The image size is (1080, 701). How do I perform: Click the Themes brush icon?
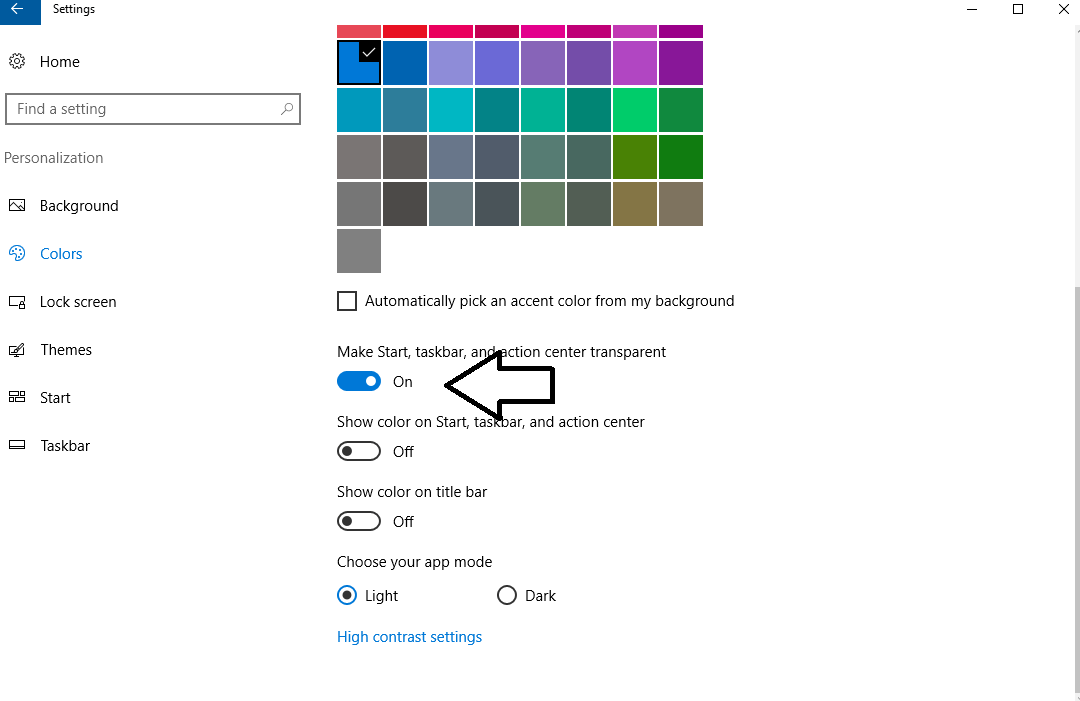(x=17, y=350)
